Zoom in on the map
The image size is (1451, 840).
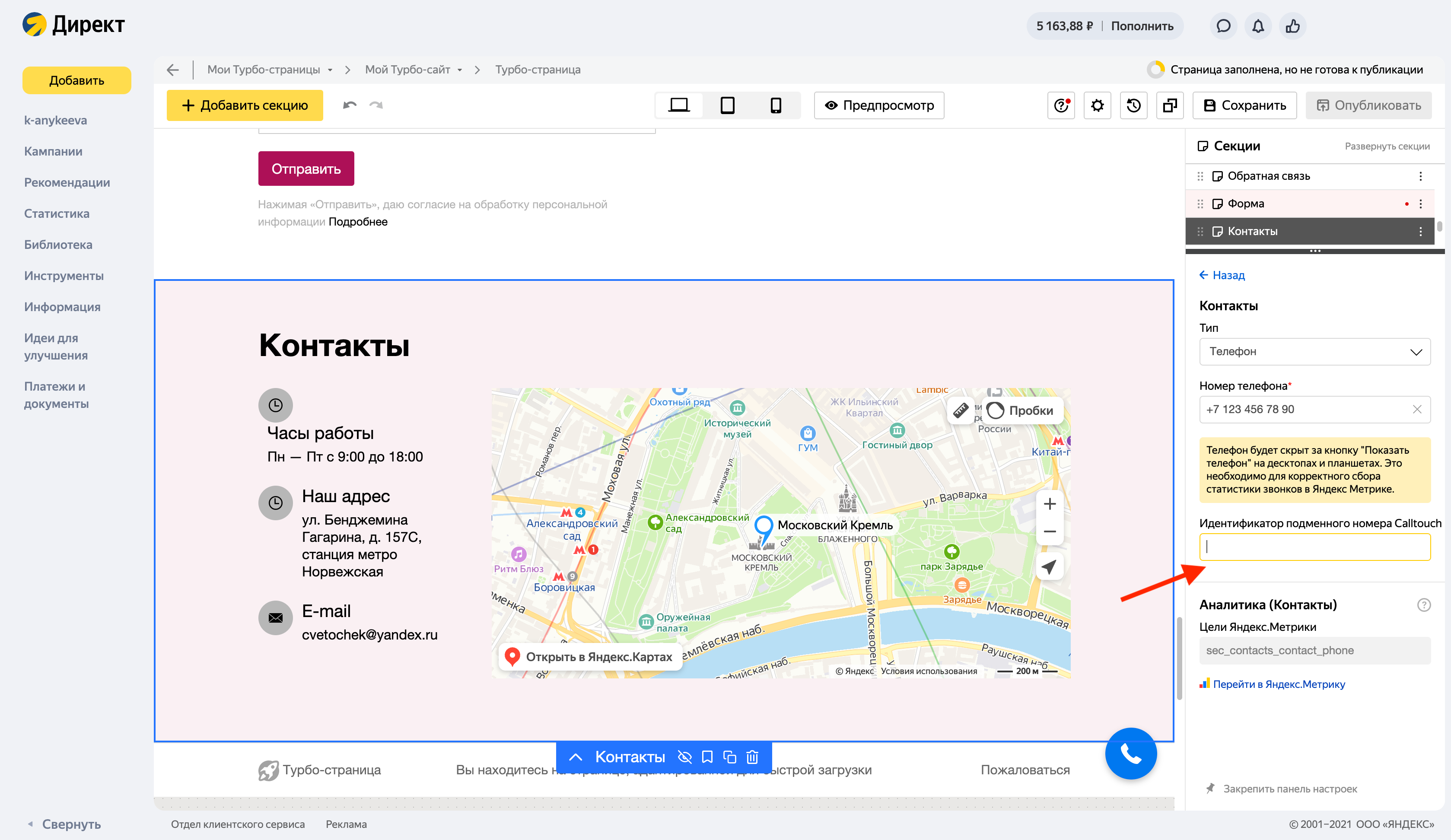coord(1049,504)
